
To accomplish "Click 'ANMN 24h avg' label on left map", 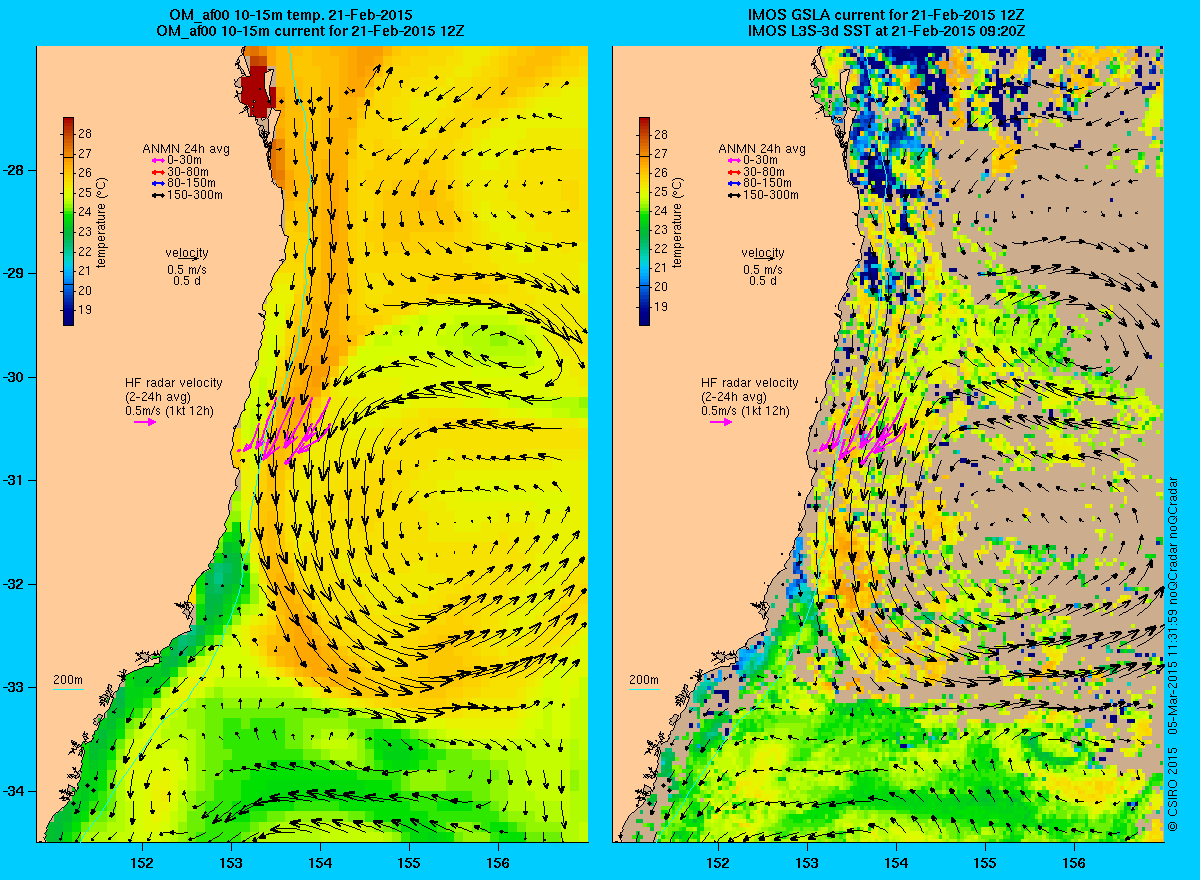I will (186, 149).
